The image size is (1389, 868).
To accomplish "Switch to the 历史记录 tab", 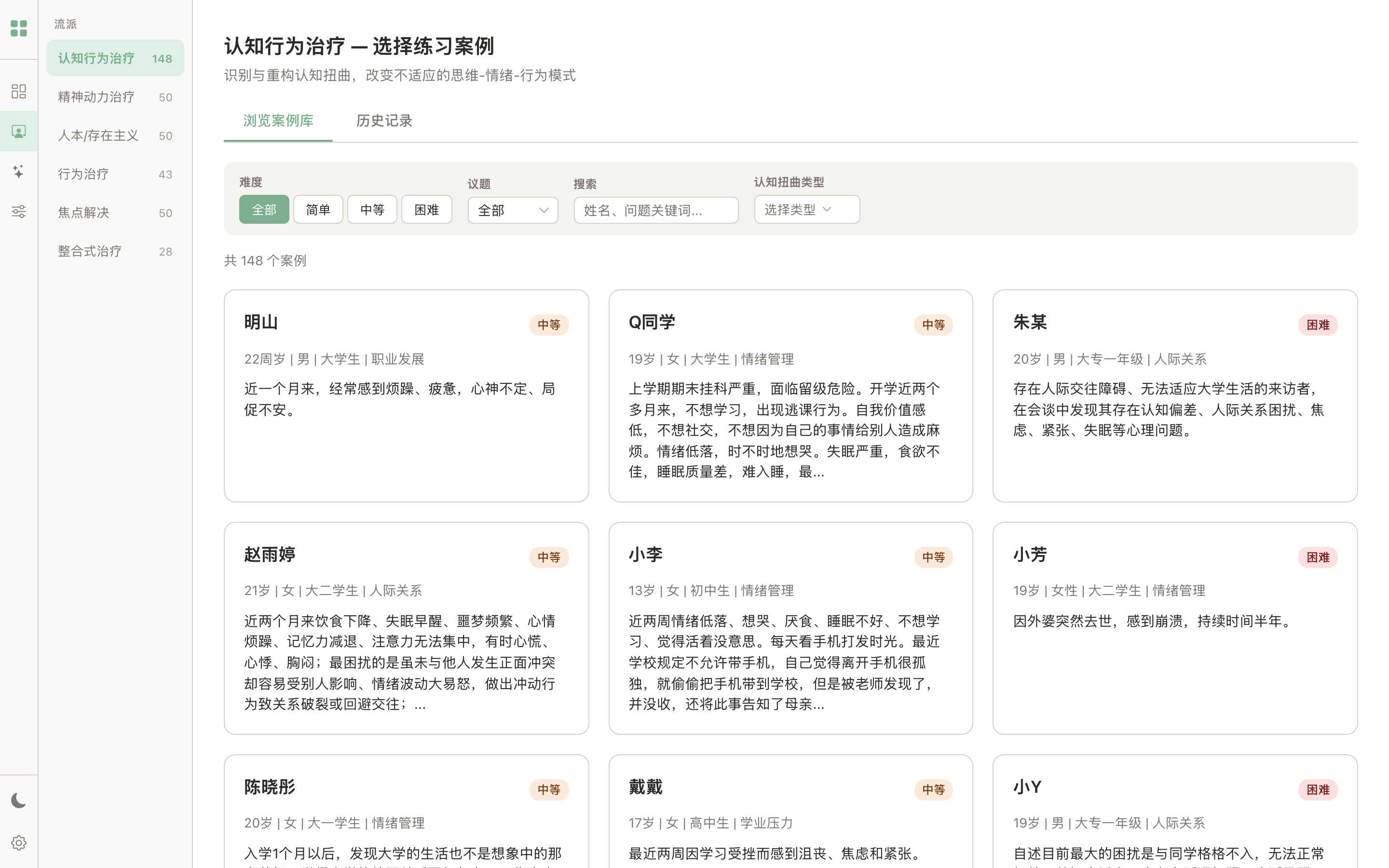I will click(x=384, y=121).
